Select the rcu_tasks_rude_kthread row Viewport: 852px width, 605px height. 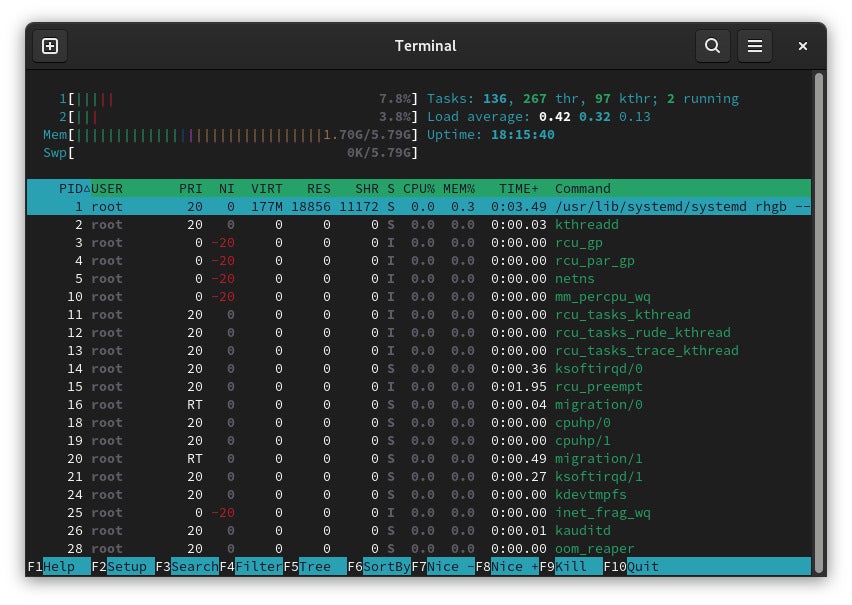[x=419, y=332]
